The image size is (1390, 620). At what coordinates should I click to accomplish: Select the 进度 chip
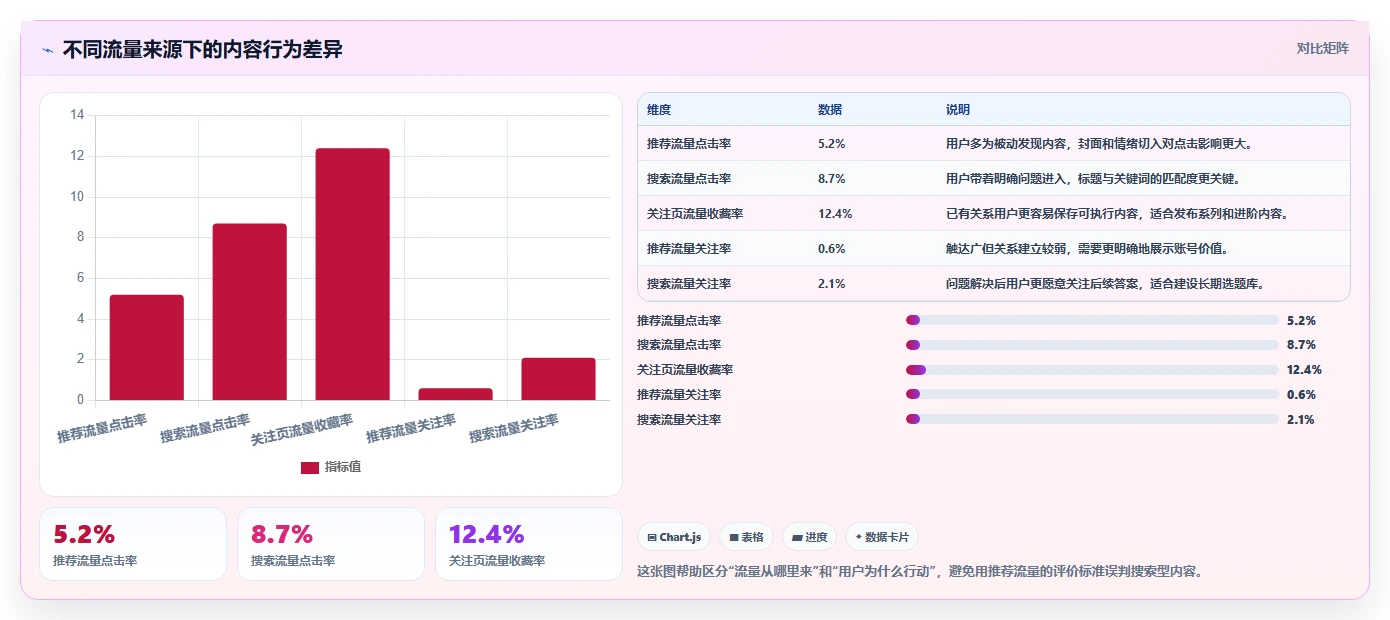point(809,537)
